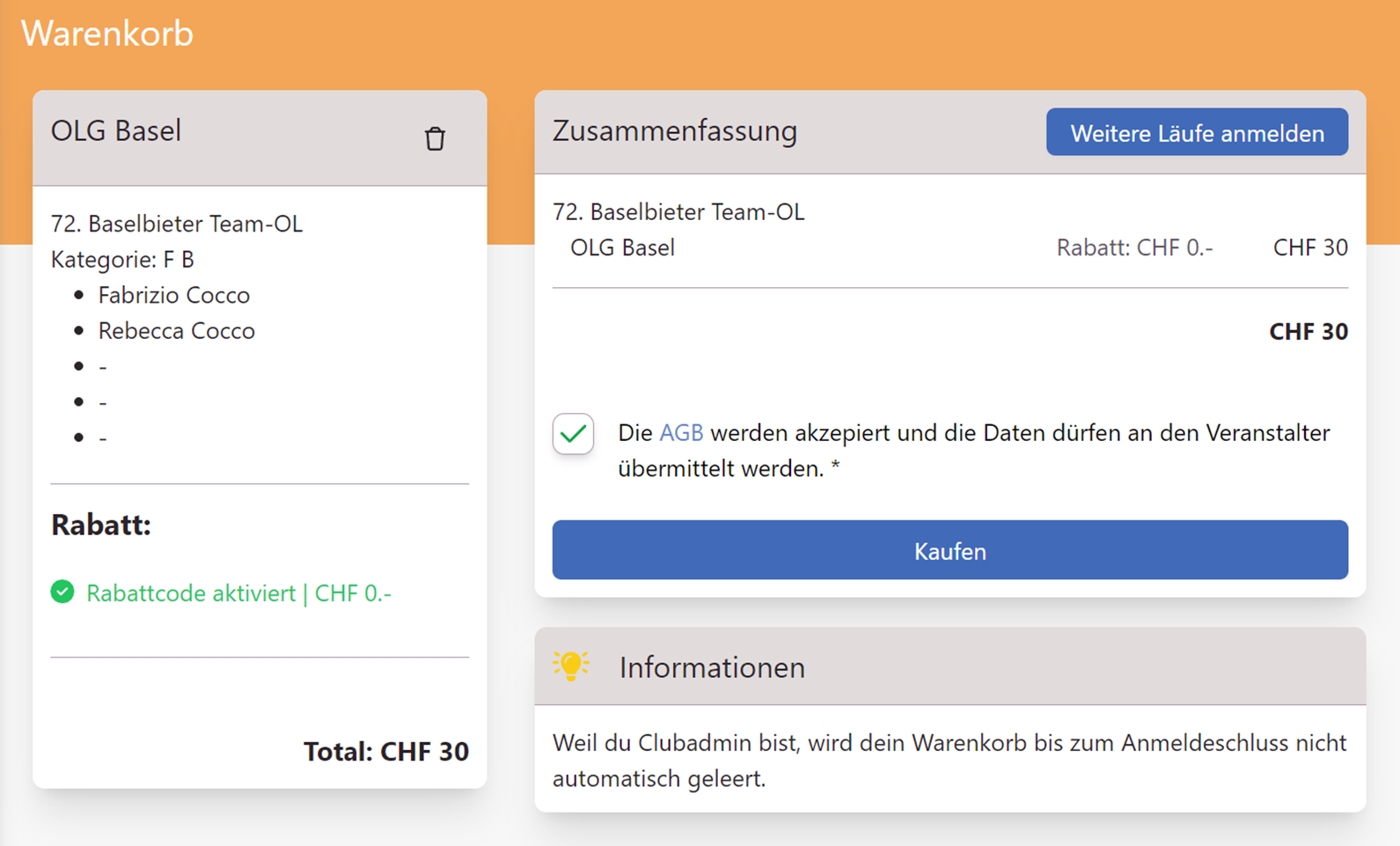Click Kategorie: F B text

pyautogui.click(x=122, y=260)
